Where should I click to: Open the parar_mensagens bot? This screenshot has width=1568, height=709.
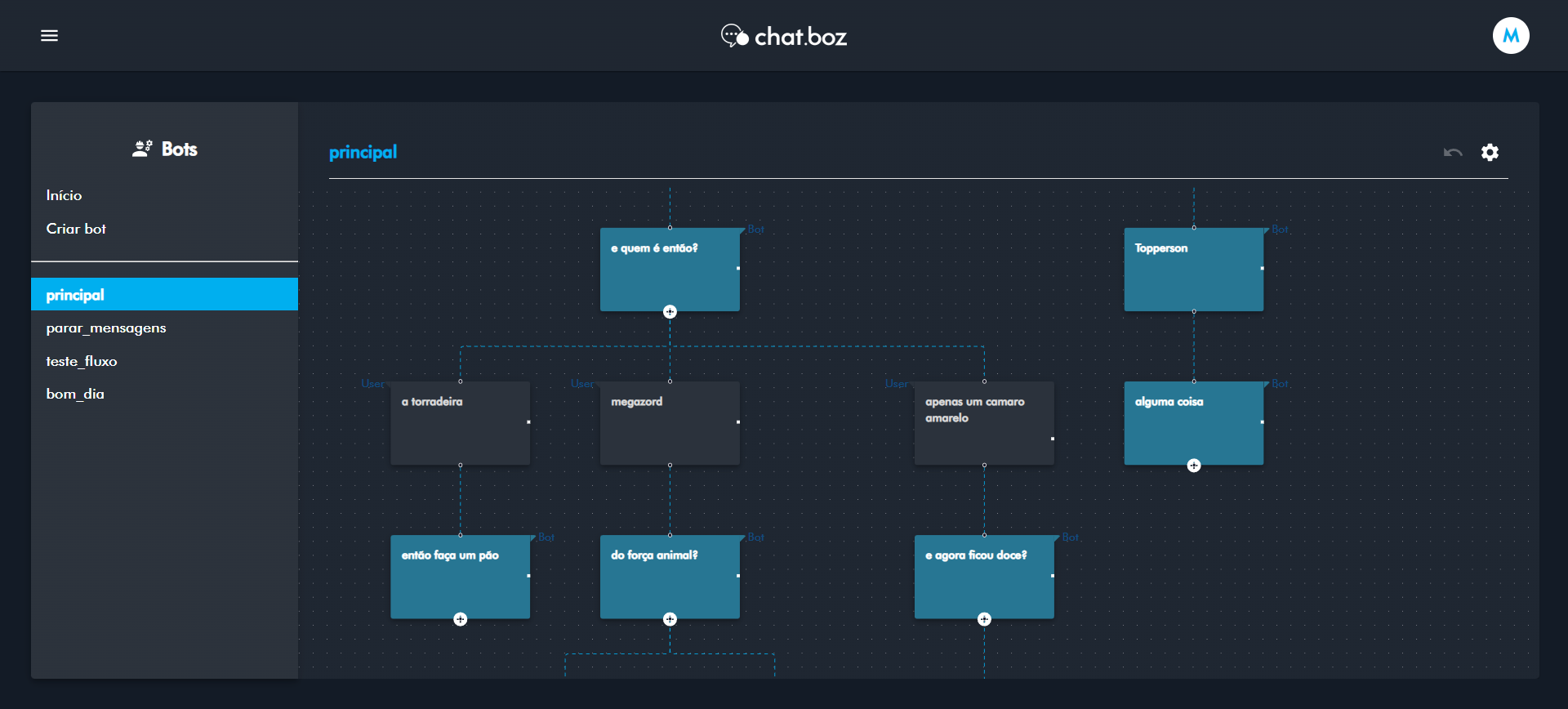[x=106, y=328]
